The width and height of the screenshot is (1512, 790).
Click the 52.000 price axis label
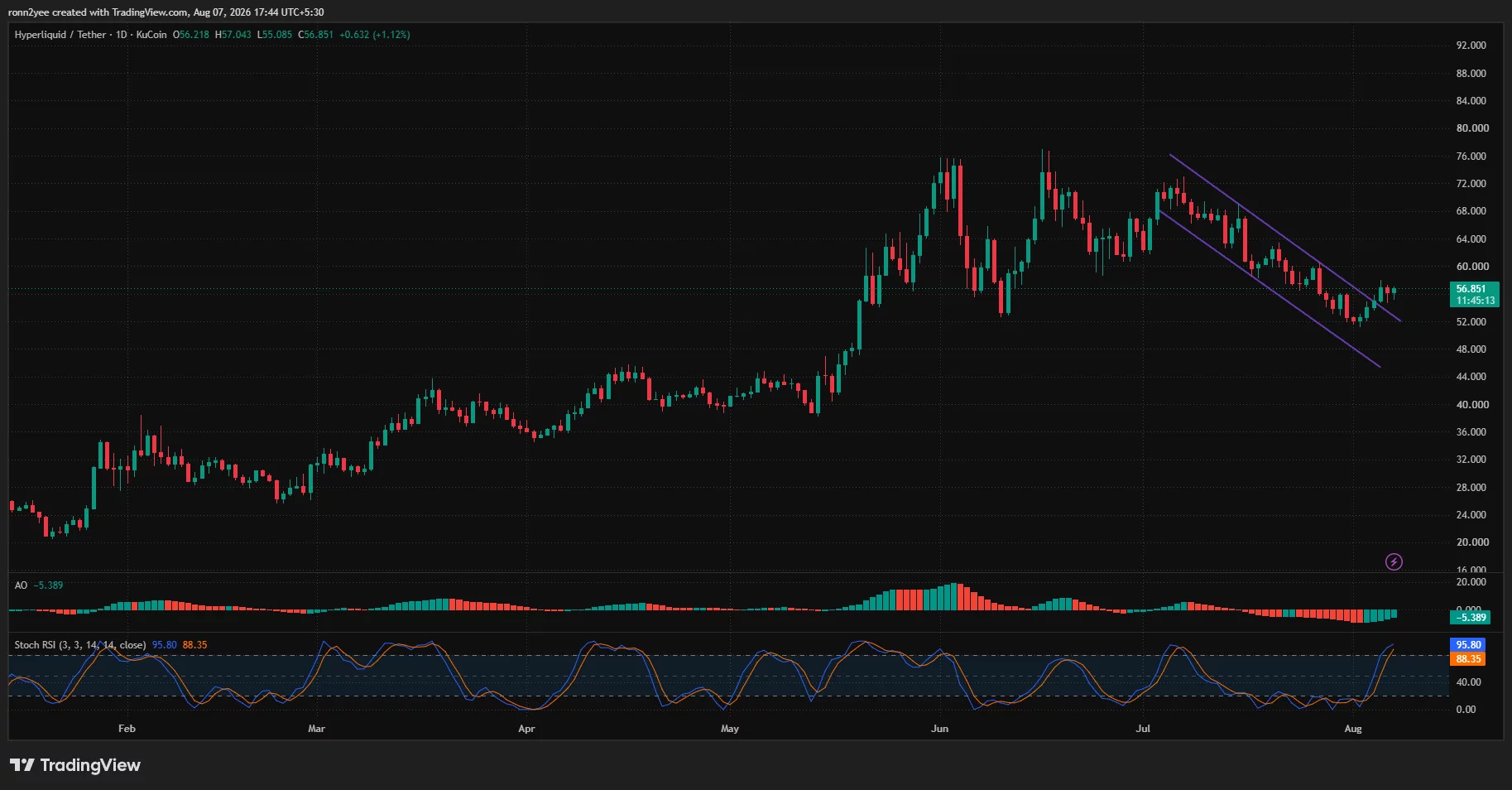[x=1471, y=322]
